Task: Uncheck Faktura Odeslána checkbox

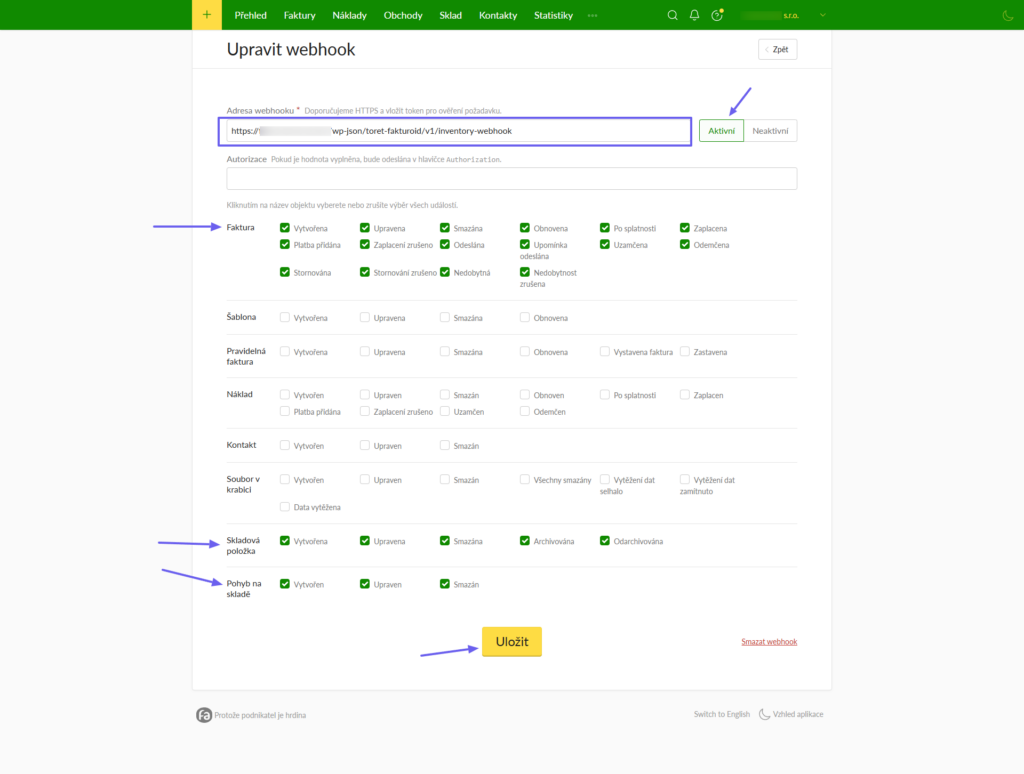Action: coord(445,244)
